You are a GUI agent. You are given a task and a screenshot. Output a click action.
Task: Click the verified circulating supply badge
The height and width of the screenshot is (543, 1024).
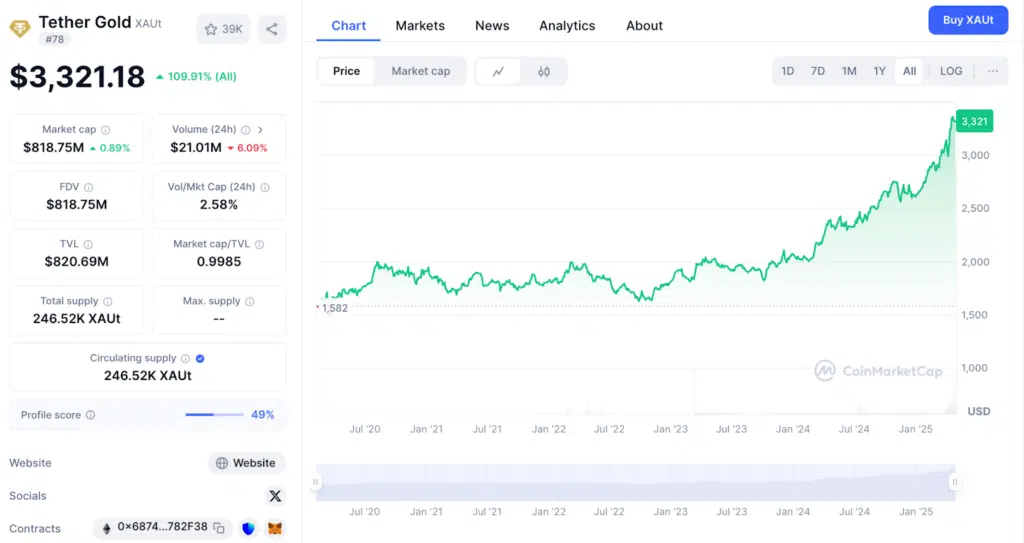tap(200, 359)
